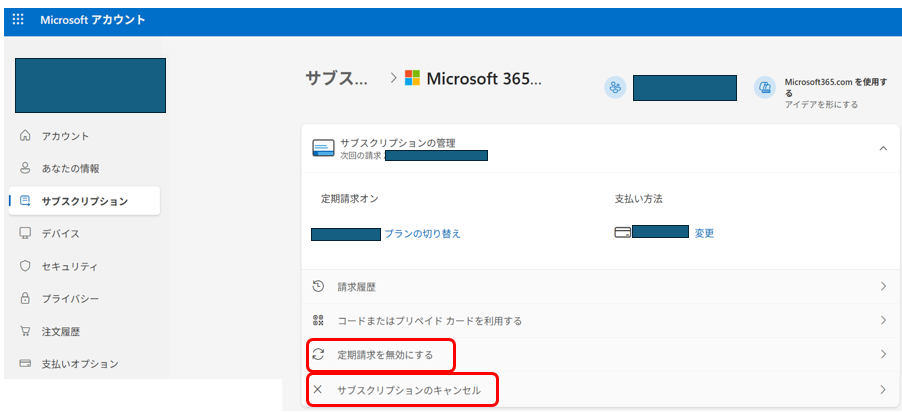Screen dimensions: 902x413
Task: Click the Microsoft365.com round icon
Action: pyautogui.click(x=765, y=87)
